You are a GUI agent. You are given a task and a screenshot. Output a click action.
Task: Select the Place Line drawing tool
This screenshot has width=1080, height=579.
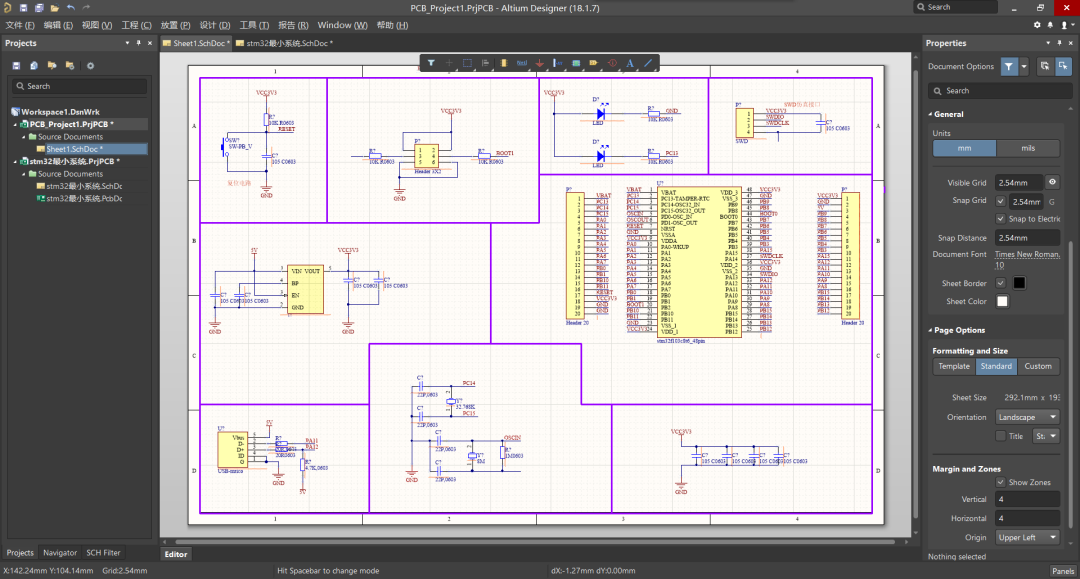(648, 63)
